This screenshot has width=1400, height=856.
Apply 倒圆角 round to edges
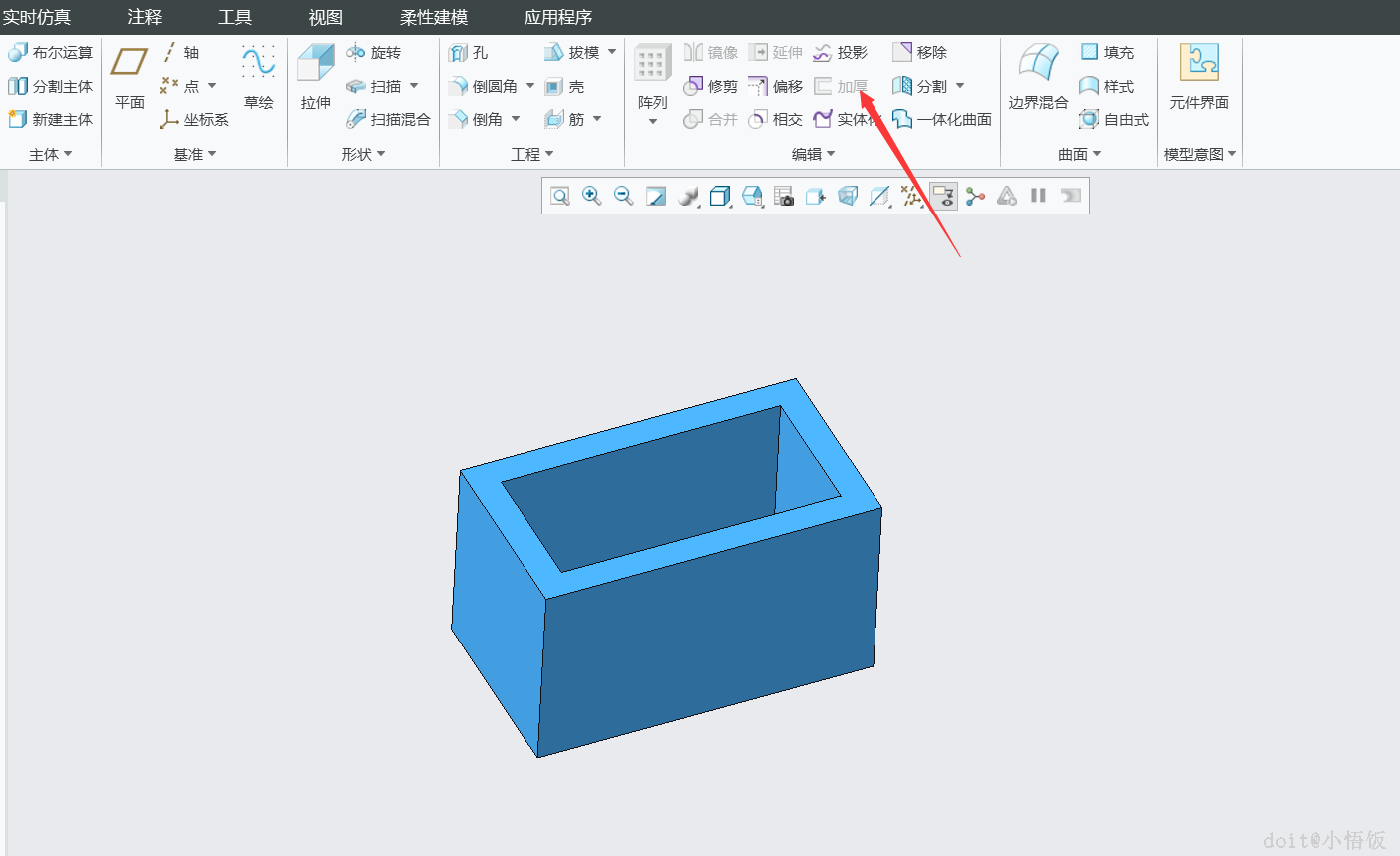point(483,86)
